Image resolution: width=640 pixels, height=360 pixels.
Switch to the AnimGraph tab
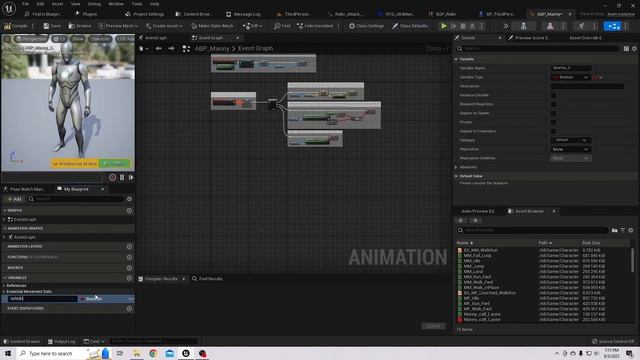(x=153, y=38)
